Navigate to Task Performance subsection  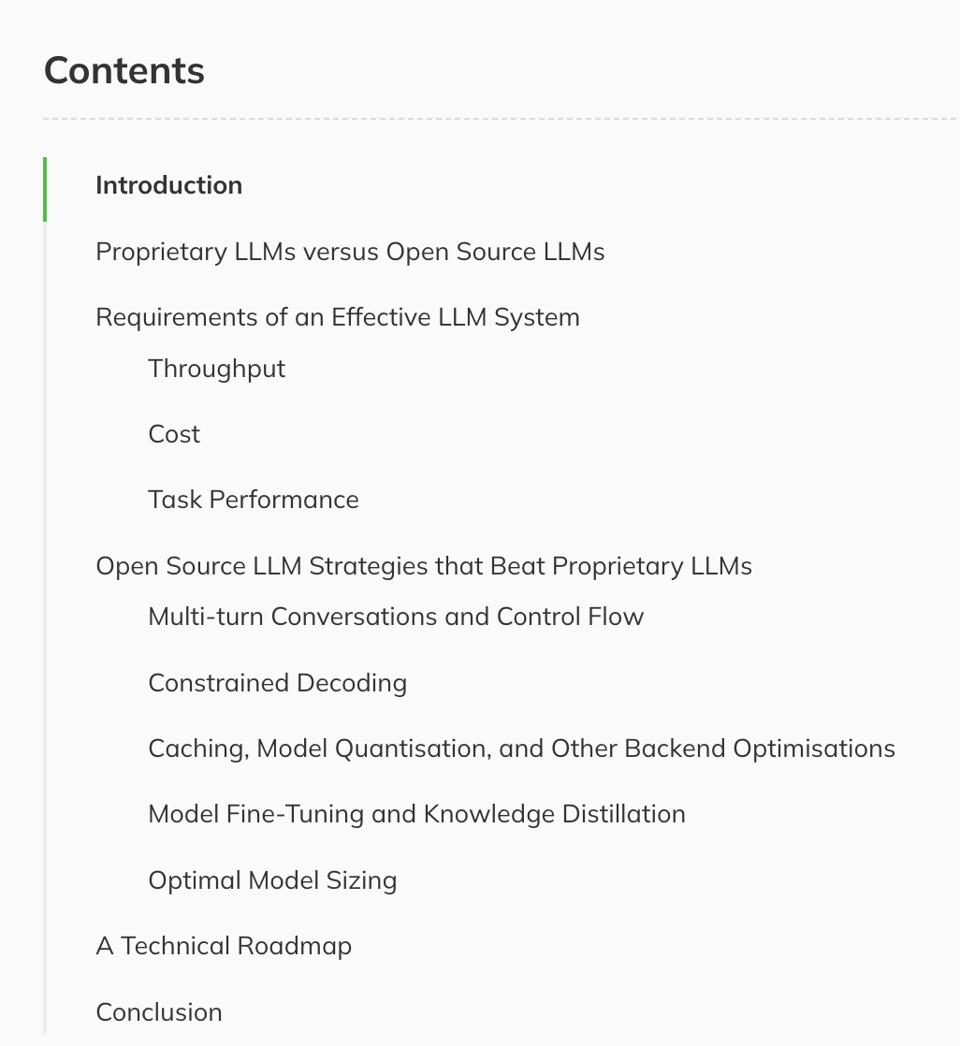click(253, 500)
